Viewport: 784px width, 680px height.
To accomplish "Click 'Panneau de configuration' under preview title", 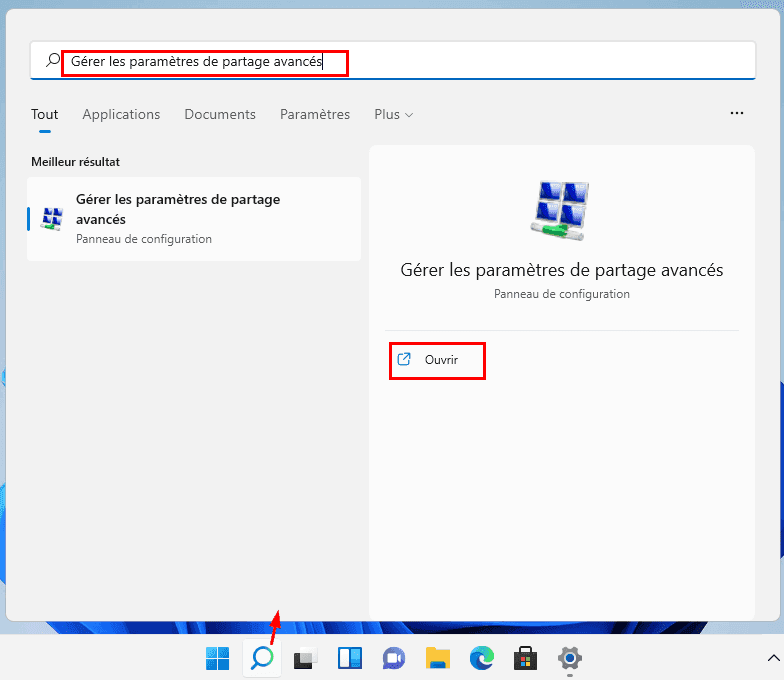I will 562,294.
